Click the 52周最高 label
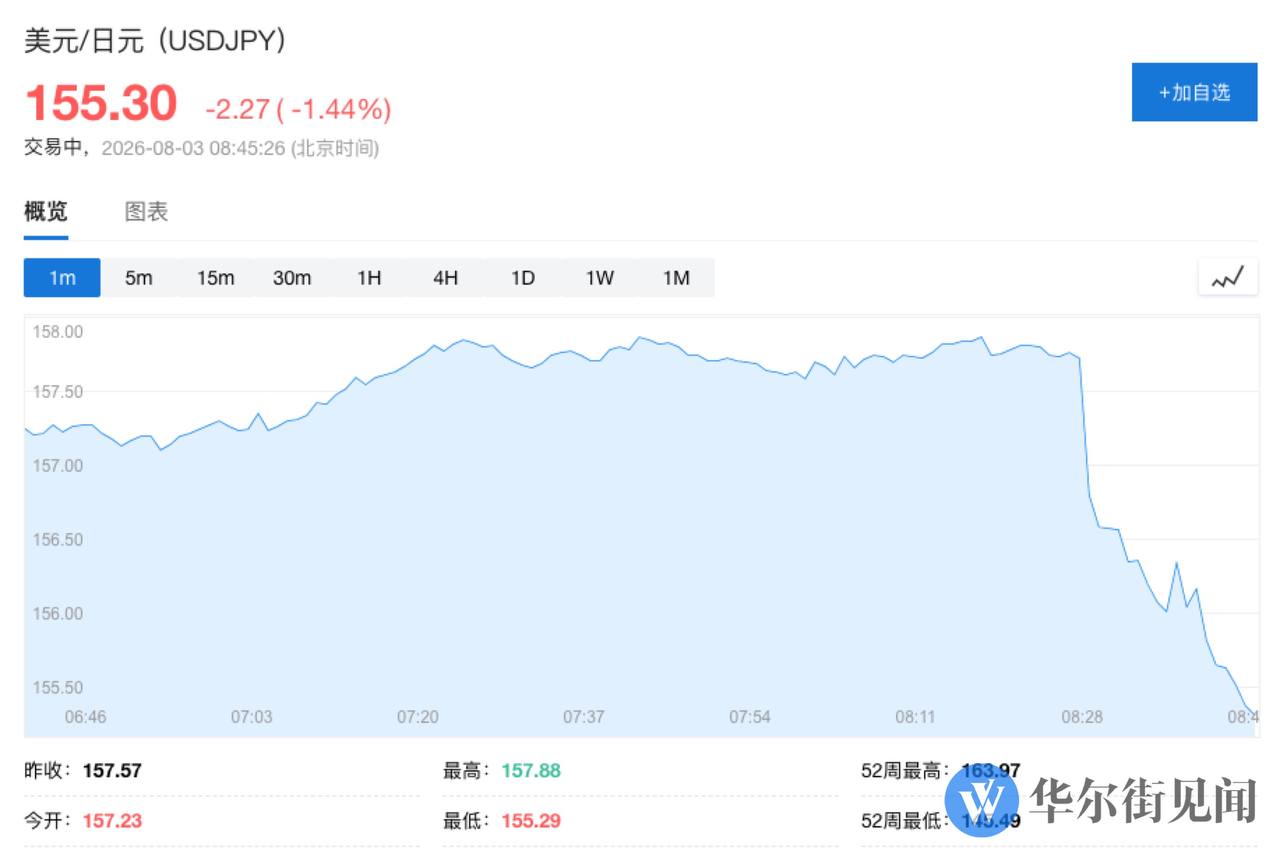This screenshot has width=1280, height=861. [906, 771]
